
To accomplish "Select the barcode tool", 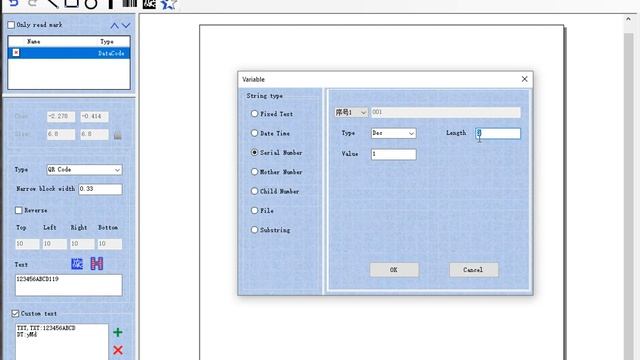I will coord(129,3).
